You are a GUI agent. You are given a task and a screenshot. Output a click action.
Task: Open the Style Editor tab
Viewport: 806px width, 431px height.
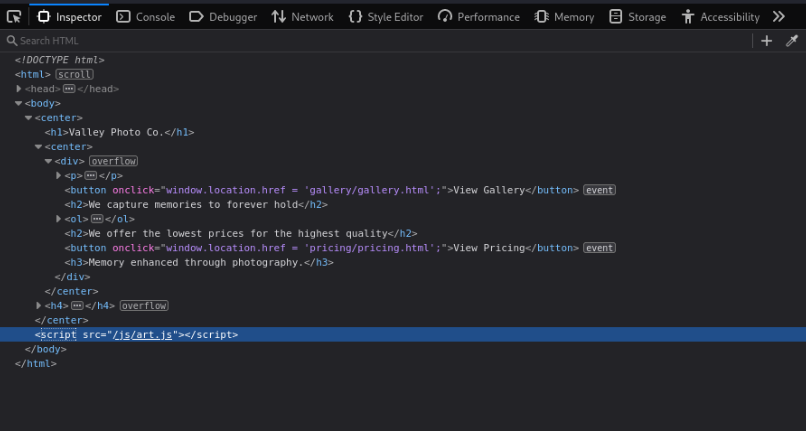click(386, 17)
